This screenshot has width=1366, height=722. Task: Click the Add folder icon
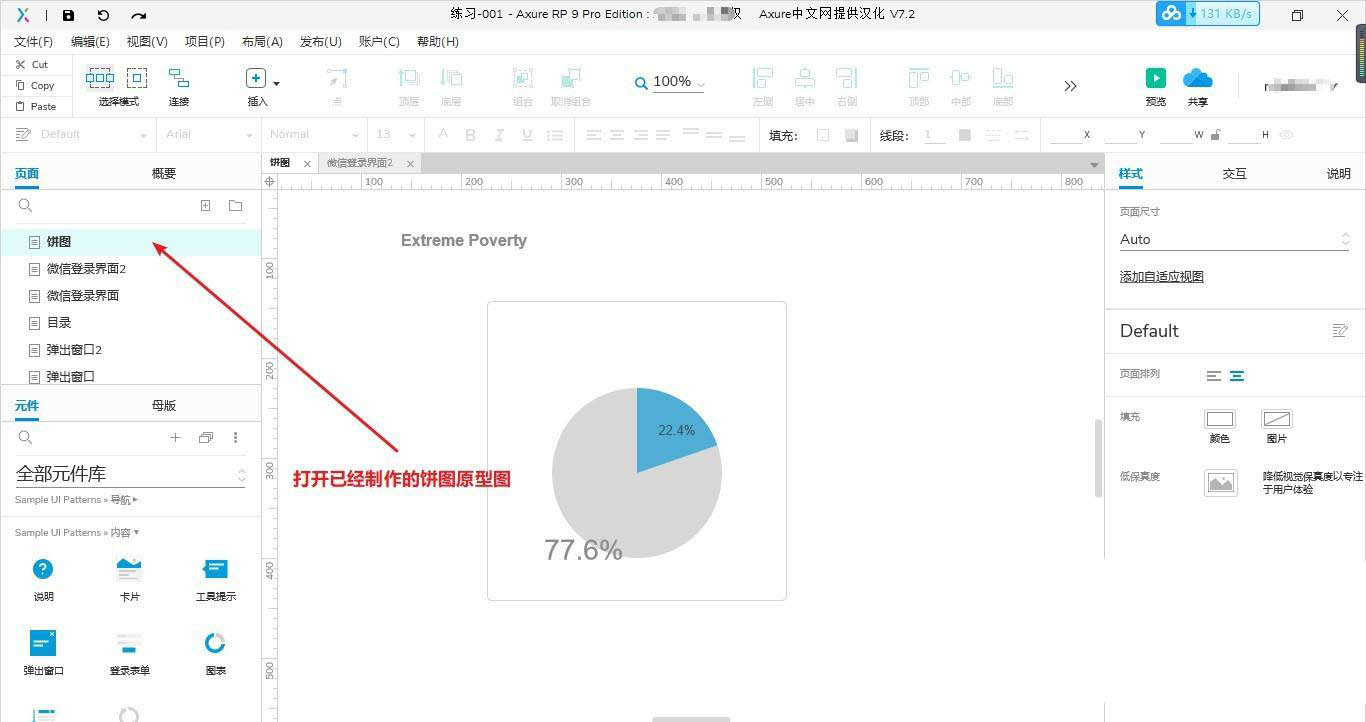(235, 205)
